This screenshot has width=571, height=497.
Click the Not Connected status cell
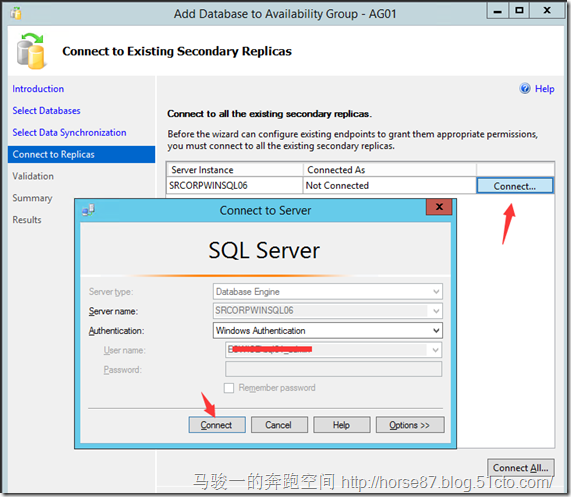pos(390,186)
